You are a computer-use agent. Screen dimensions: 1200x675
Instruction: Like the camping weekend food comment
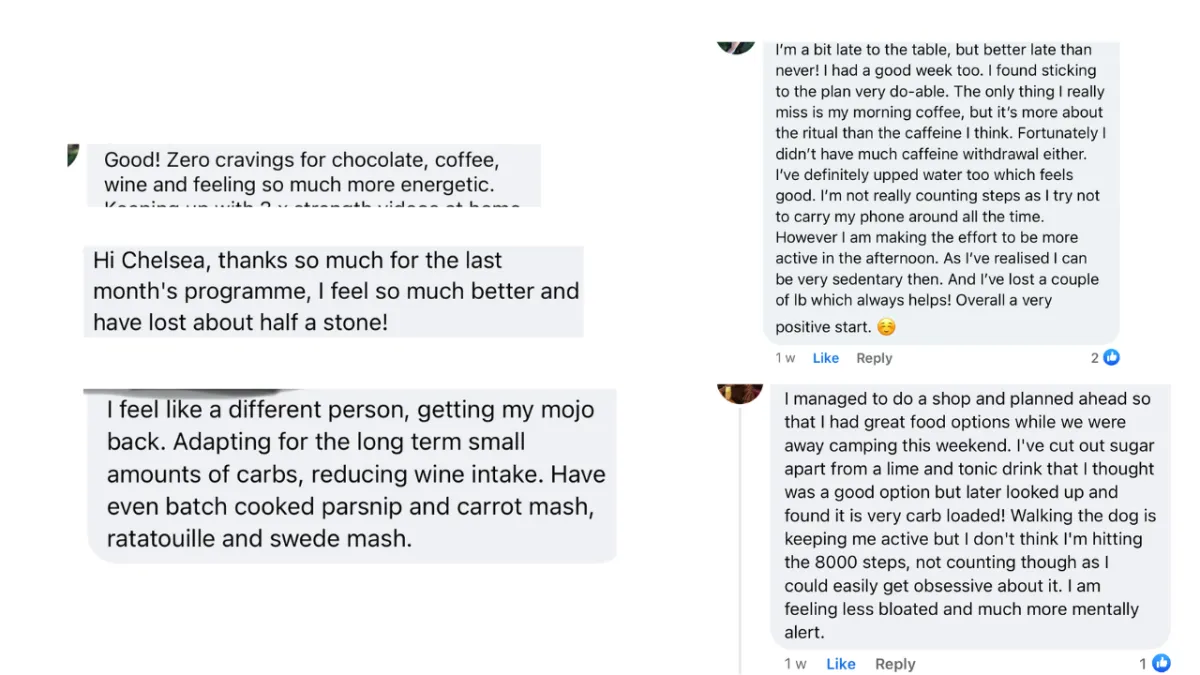point(841,664)
